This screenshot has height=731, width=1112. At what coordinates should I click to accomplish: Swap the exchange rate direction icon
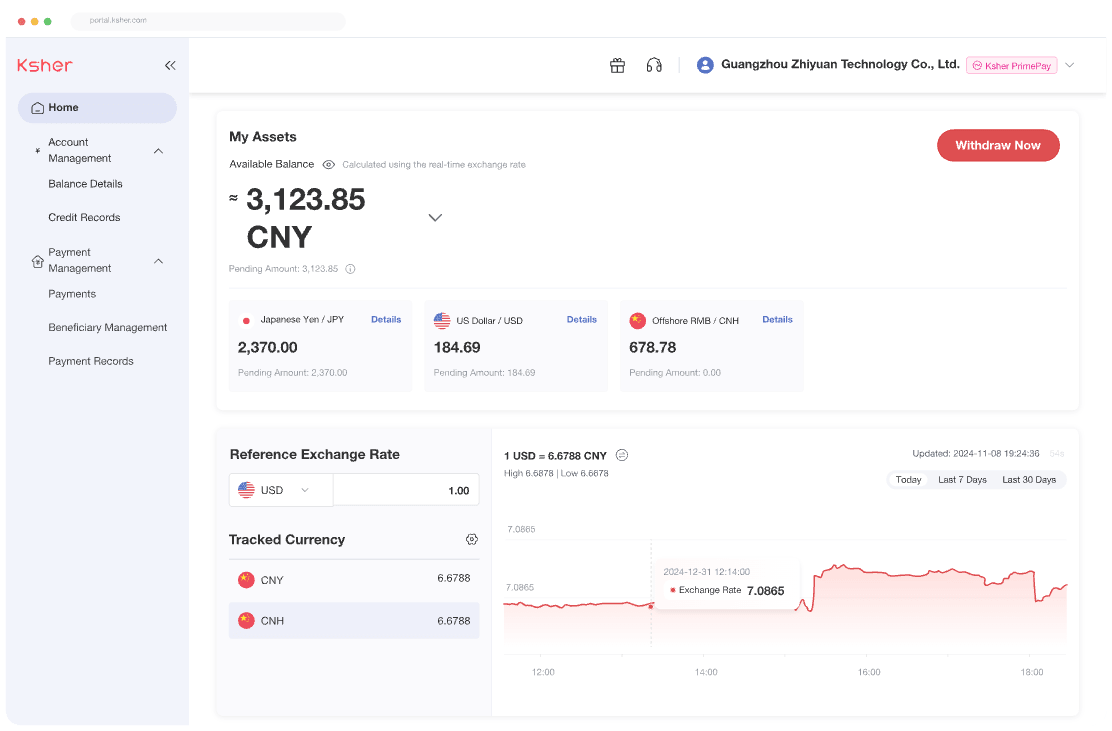coord(622,455)
